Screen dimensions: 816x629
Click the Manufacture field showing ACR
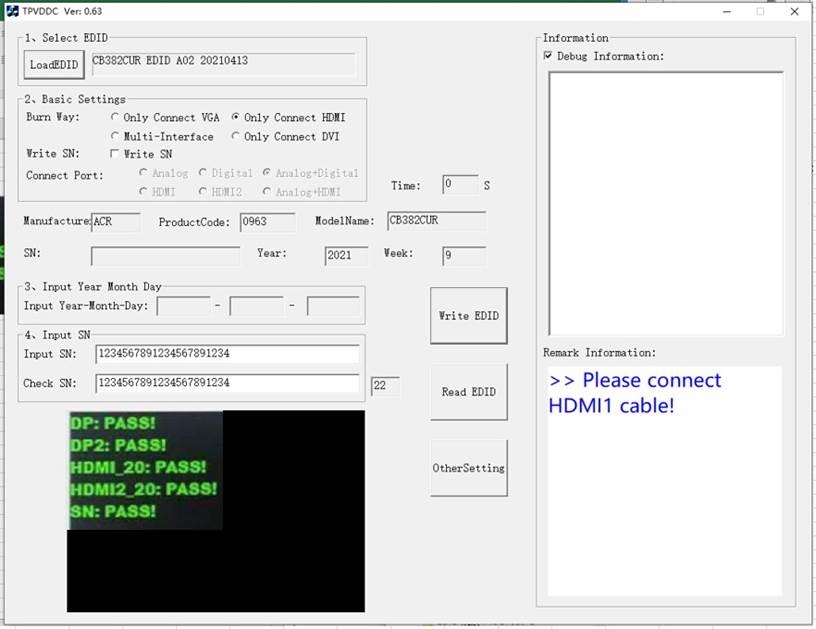click(x=115, y=222)
